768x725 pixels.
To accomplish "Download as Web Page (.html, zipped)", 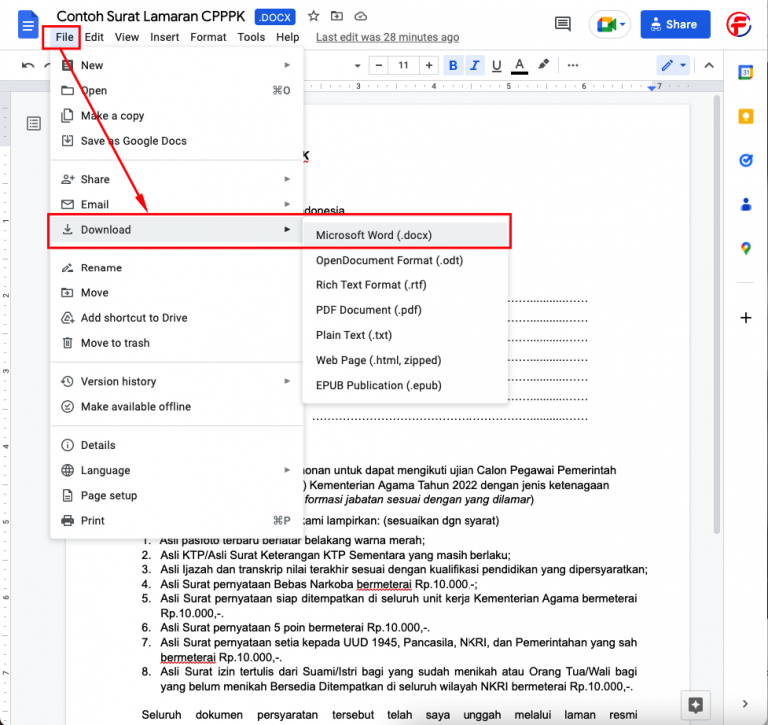I will pos(405,361).
